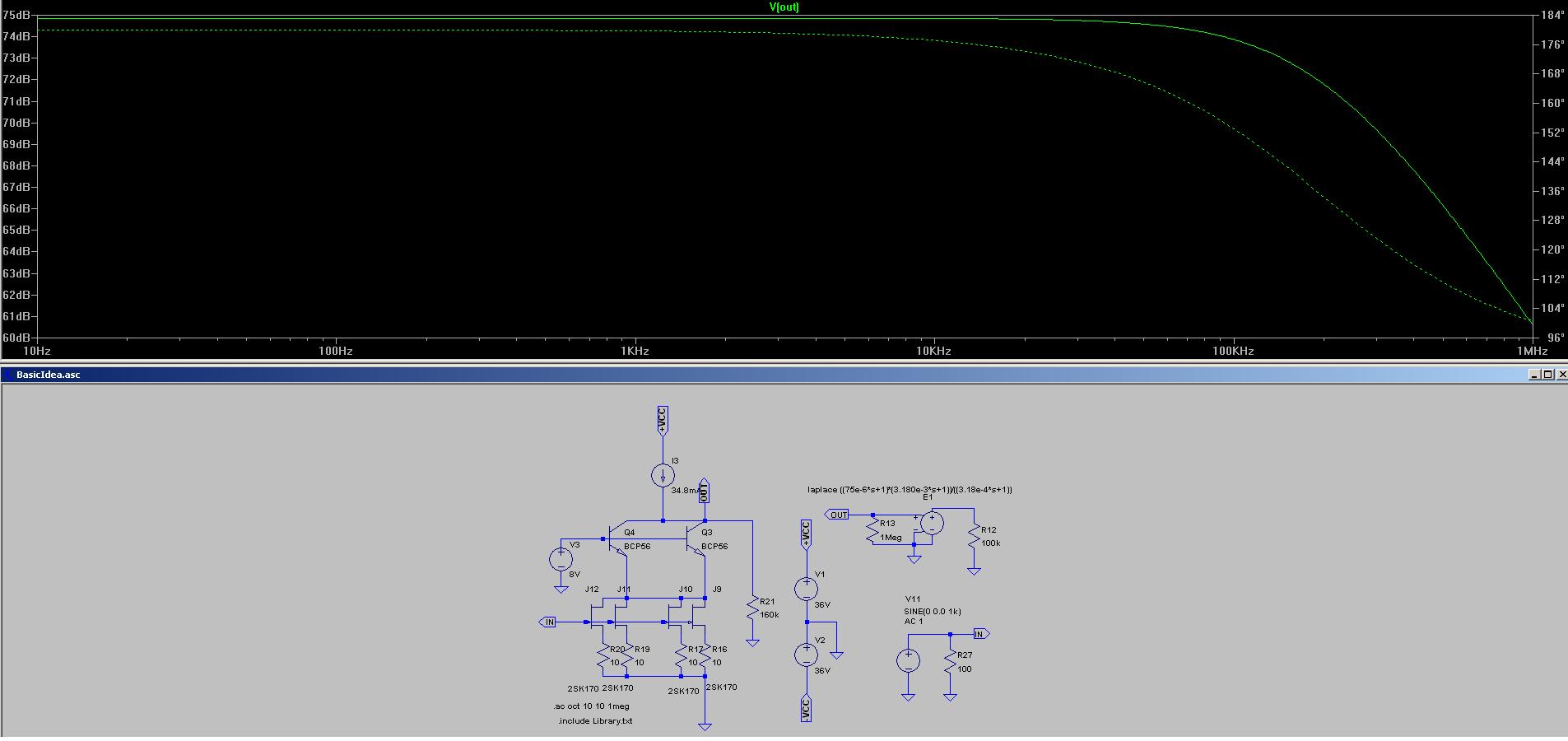Click the -VCC label below V2
Screen dimensions: 1568x741
click(806, 709)
